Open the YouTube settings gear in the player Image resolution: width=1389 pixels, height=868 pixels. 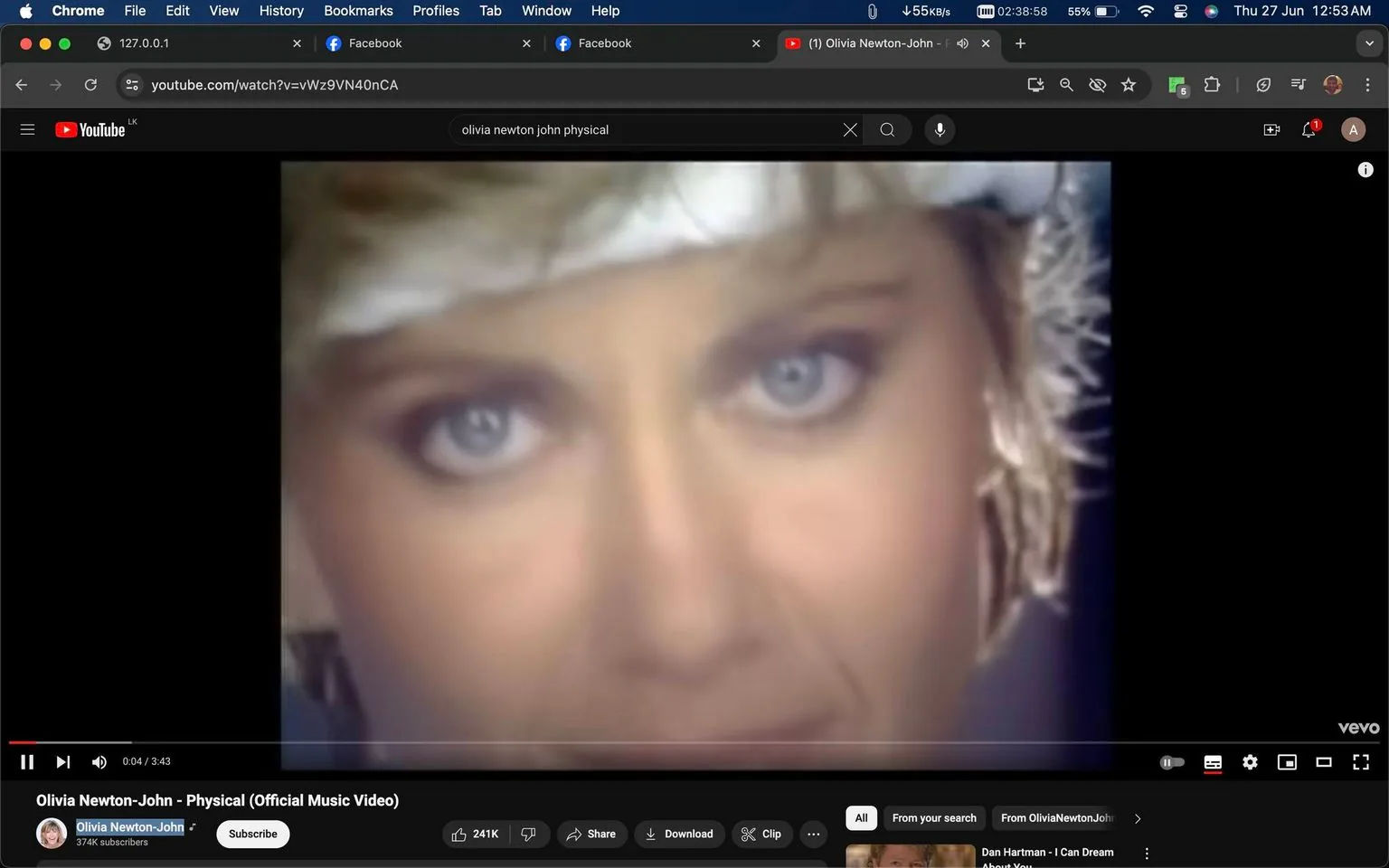(x=1250, y=761)
